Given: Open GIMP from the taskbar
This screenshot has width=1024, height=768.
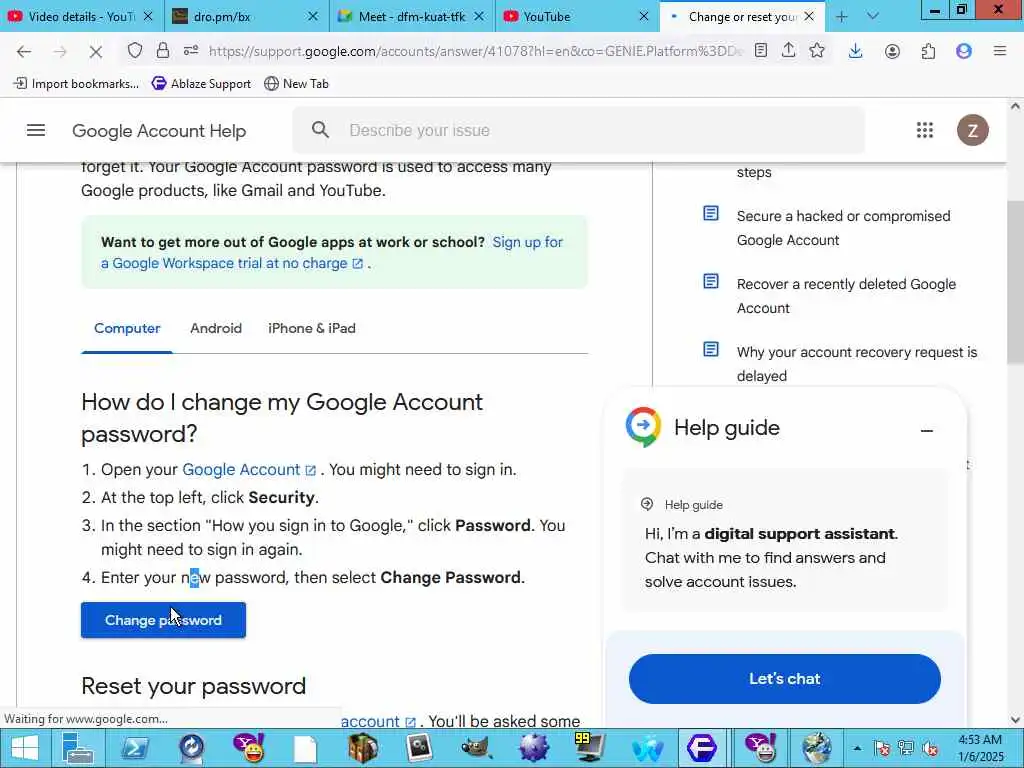Looking at the screenshot, I should [476, 748].
